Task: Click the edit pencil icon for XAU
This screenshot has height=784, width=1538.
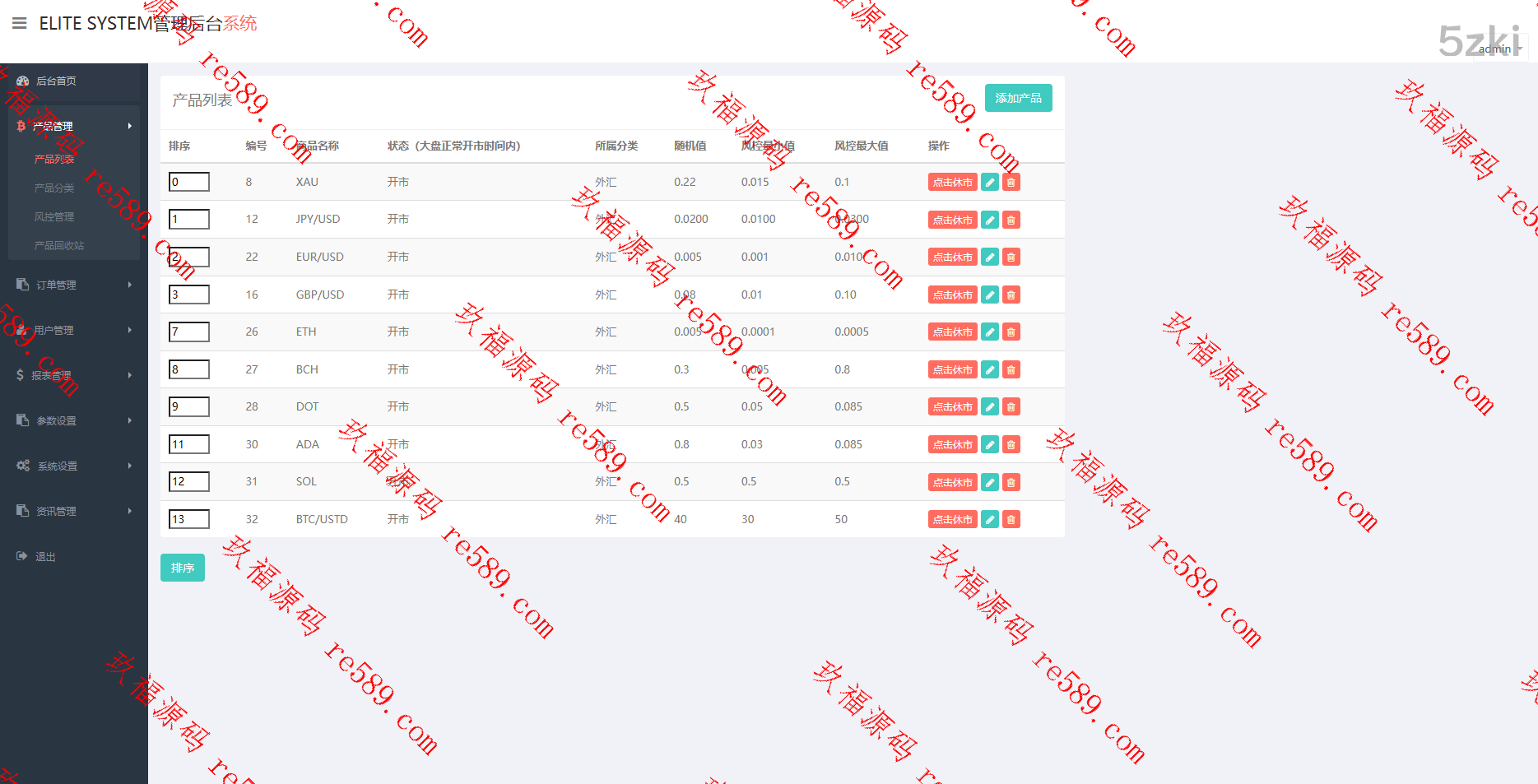Action: point(990,183)
